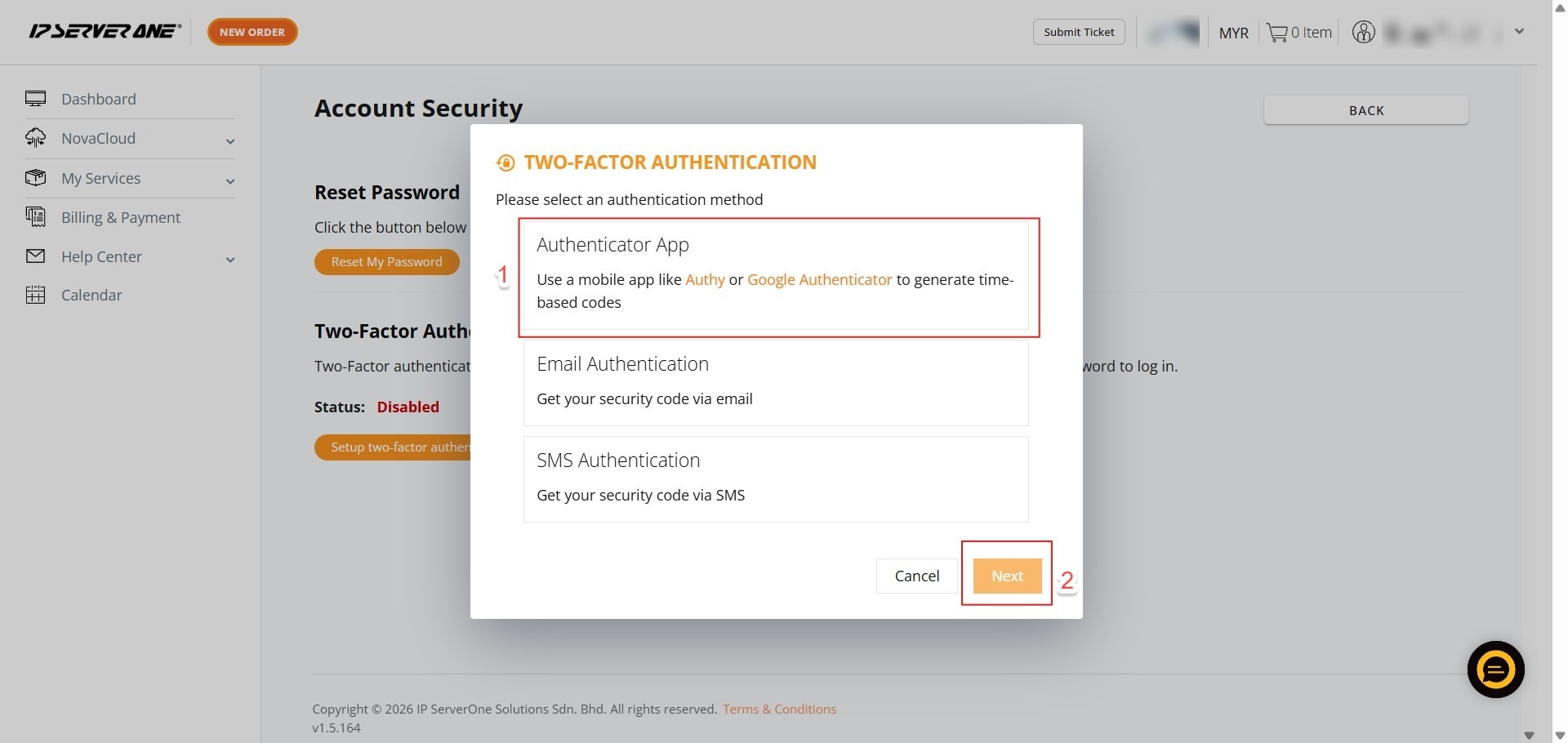Open the account dropdown arrow in header
The height and width of the screenshot is (743, 1568).
(x=1519, y=32)
